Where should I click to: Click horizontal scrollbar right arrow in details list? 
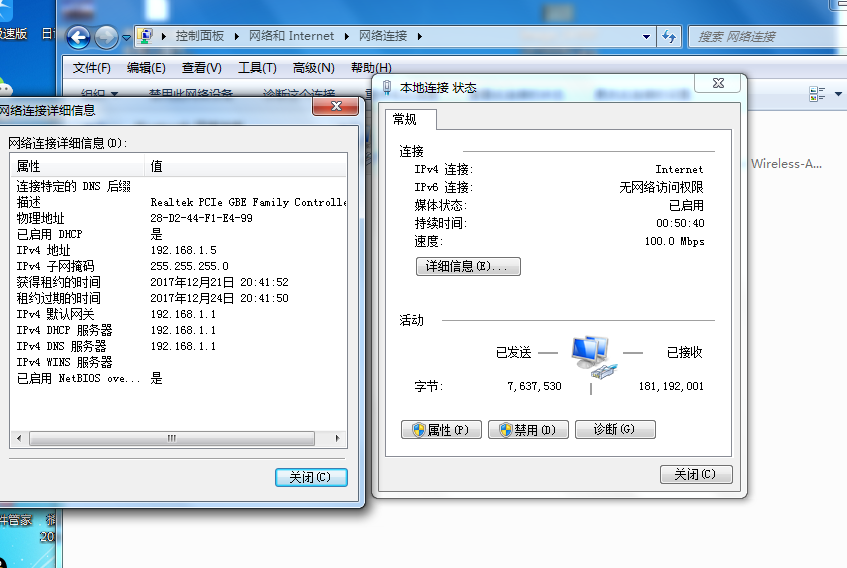338,438
